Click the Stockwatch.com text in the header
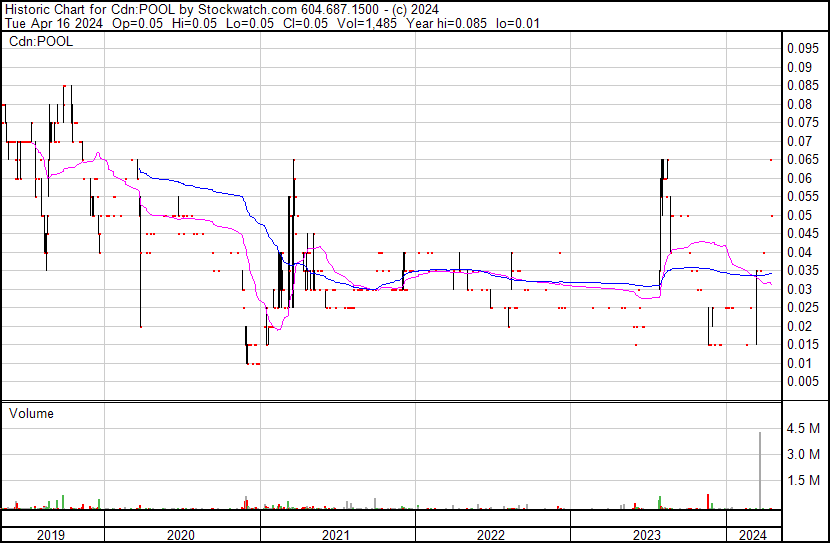The image size is (830, 543). pyautogui.click(x=248, y=10)
